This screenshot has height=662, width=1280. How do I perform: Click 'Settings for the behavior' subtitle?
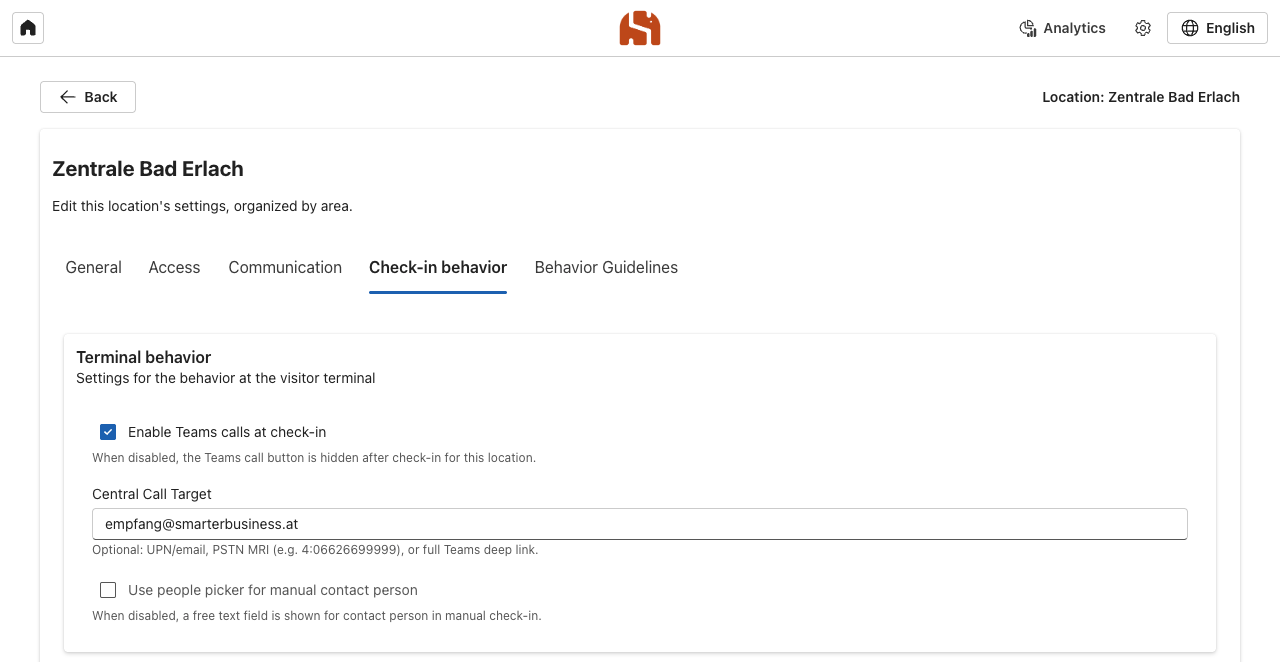coord(226,378)
